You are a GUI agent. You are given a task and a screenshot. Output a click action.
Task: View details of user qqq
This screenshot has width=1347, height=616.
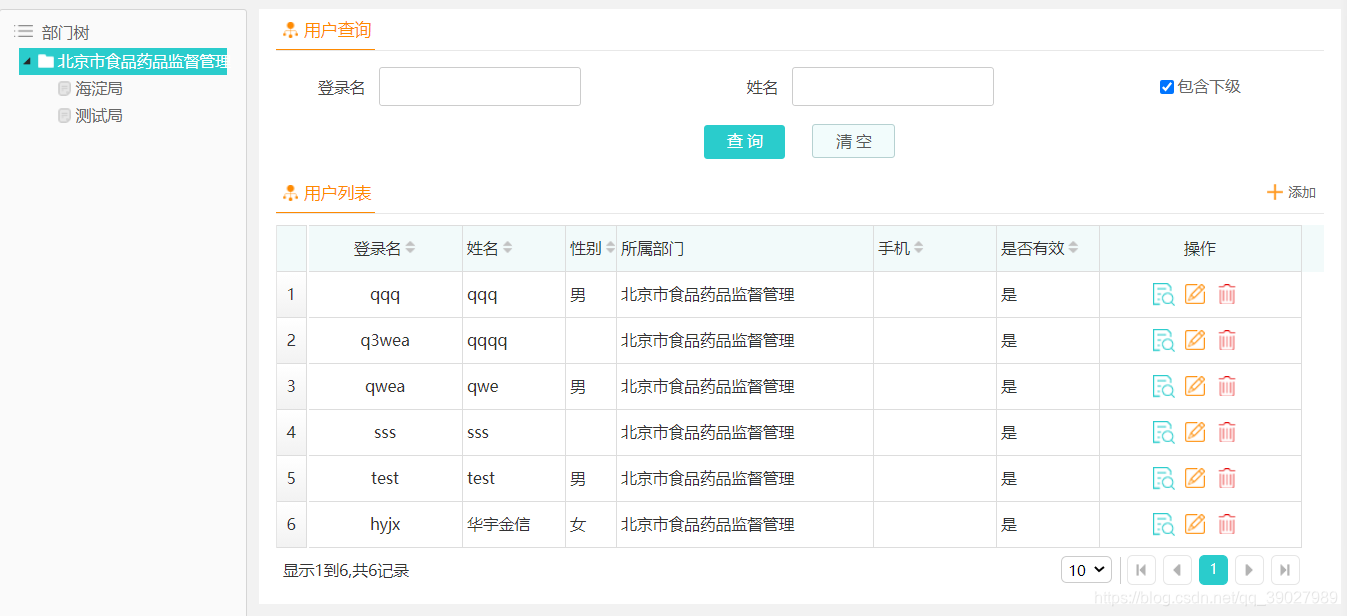point(1163,295)
